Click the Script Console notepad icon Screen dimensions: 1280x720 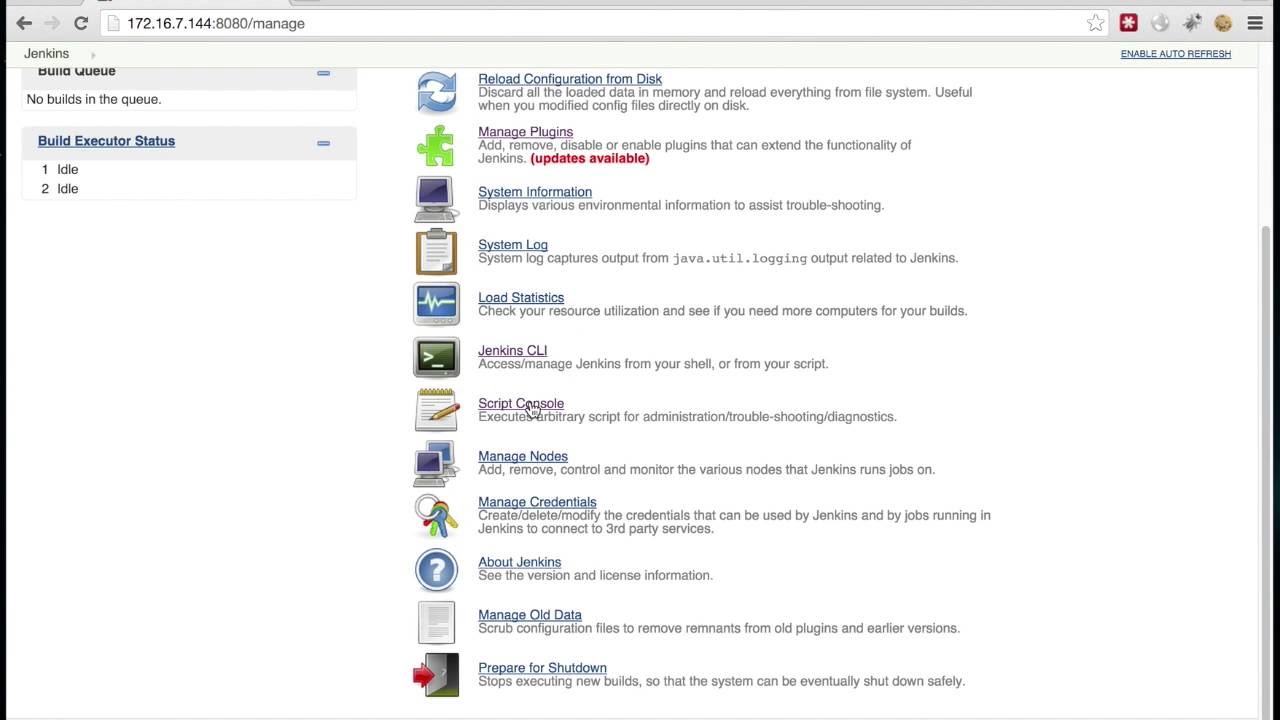[x=436, y=410]
